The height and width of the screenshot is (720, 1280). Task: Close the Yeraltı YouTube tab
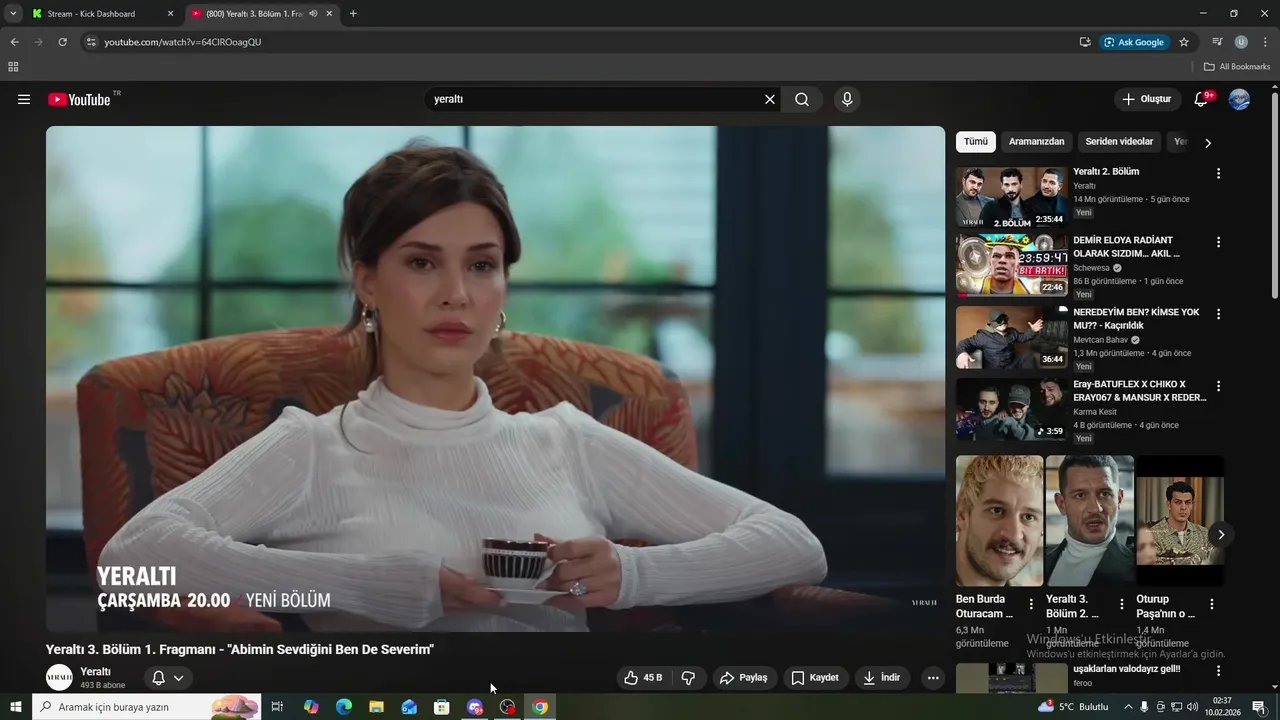coord(329,14)
